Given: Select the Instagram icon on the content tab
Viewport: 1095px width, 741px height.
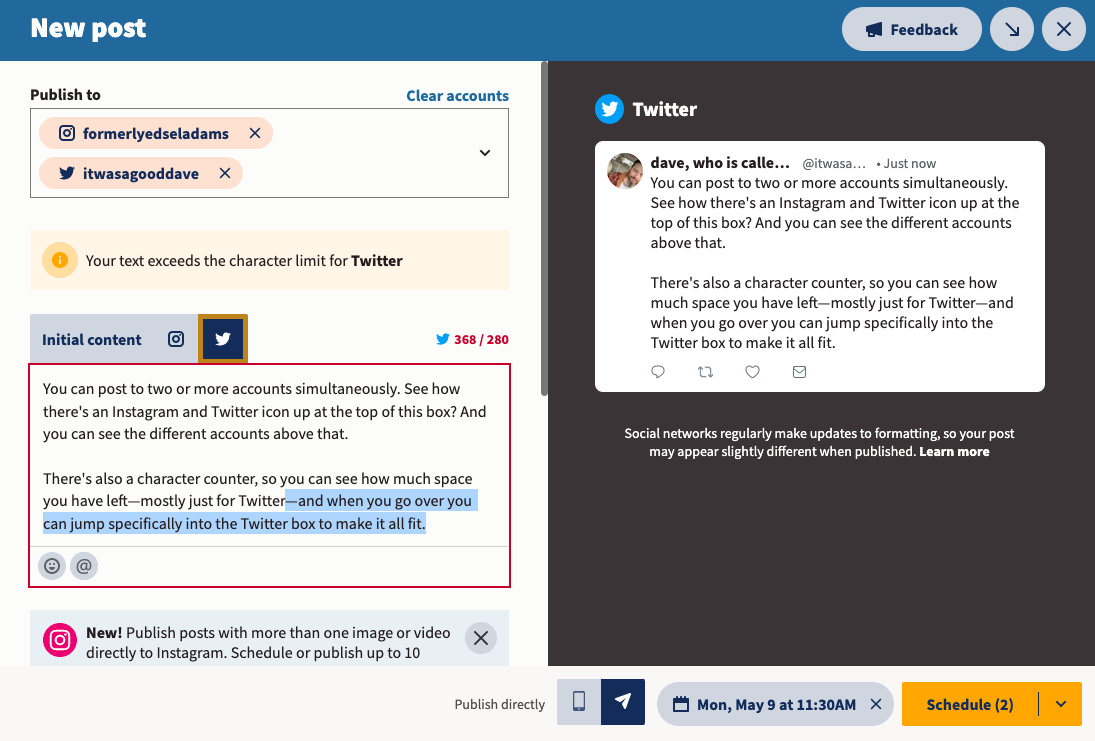Looking at the screenshot, I should (x=175, y=339).
